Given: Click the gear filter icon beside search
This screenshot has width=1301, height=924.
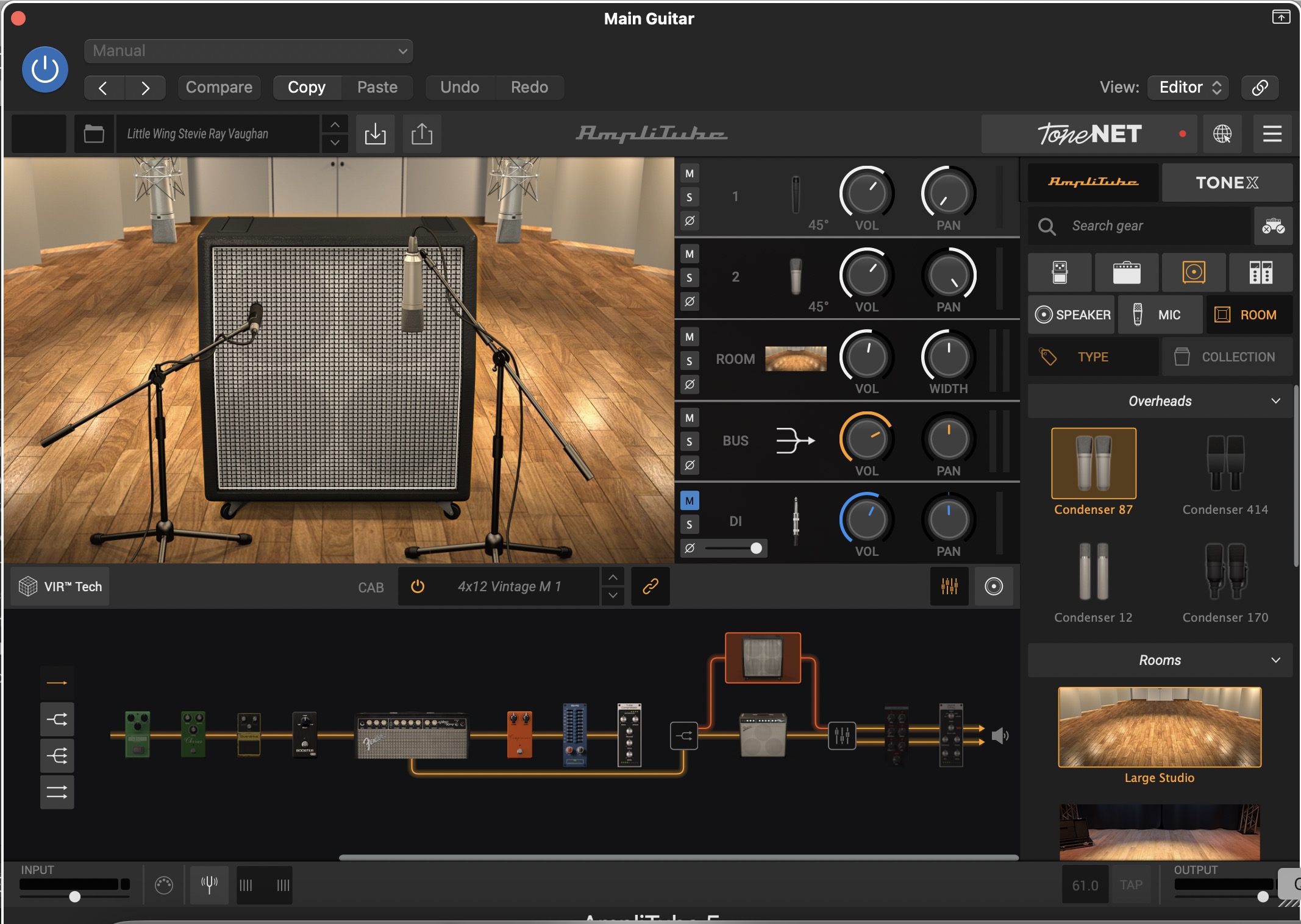Looking at the screenshot, I should click(x=1273, y=226).
